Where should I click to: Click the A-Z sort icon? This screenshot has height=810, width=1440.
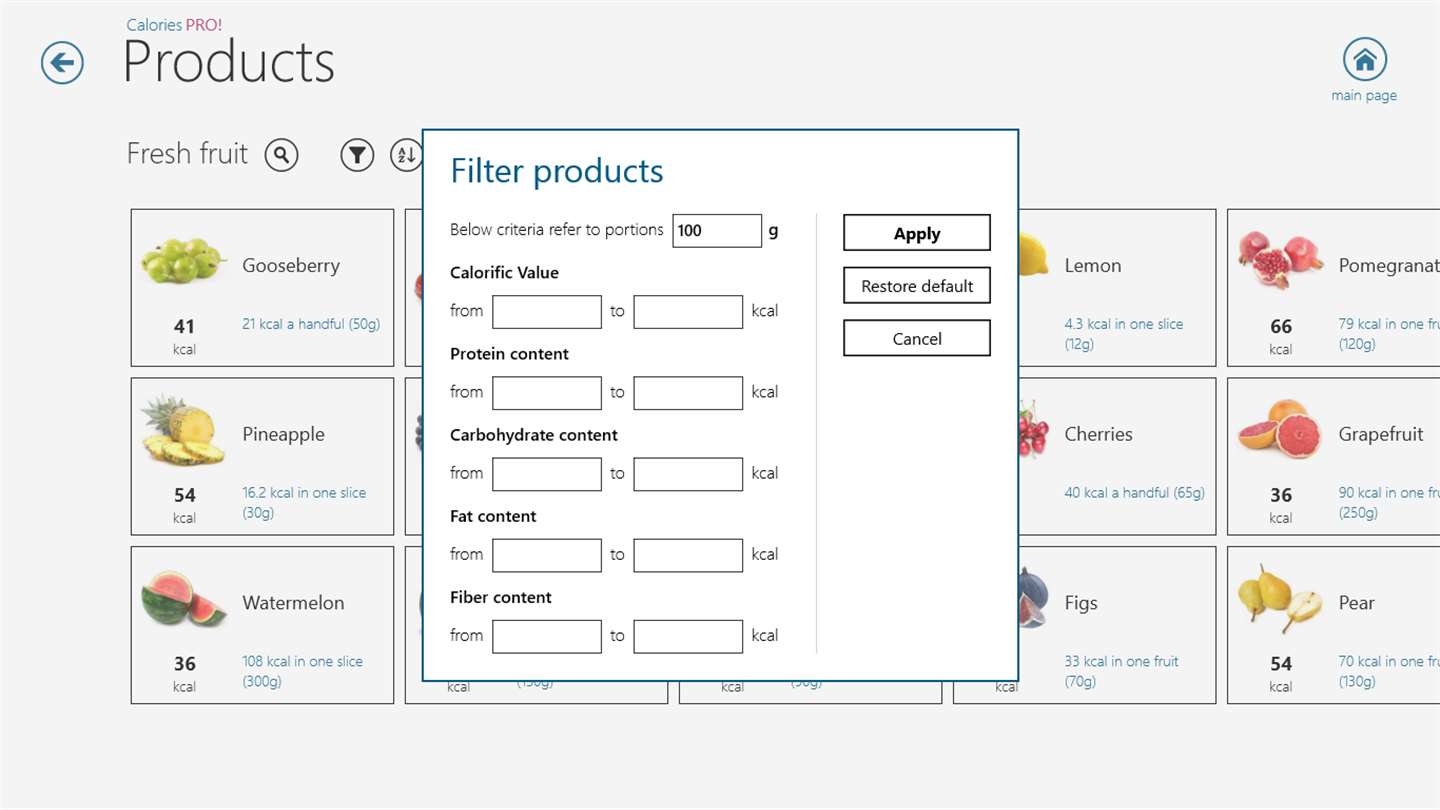[x=405, y=155]
